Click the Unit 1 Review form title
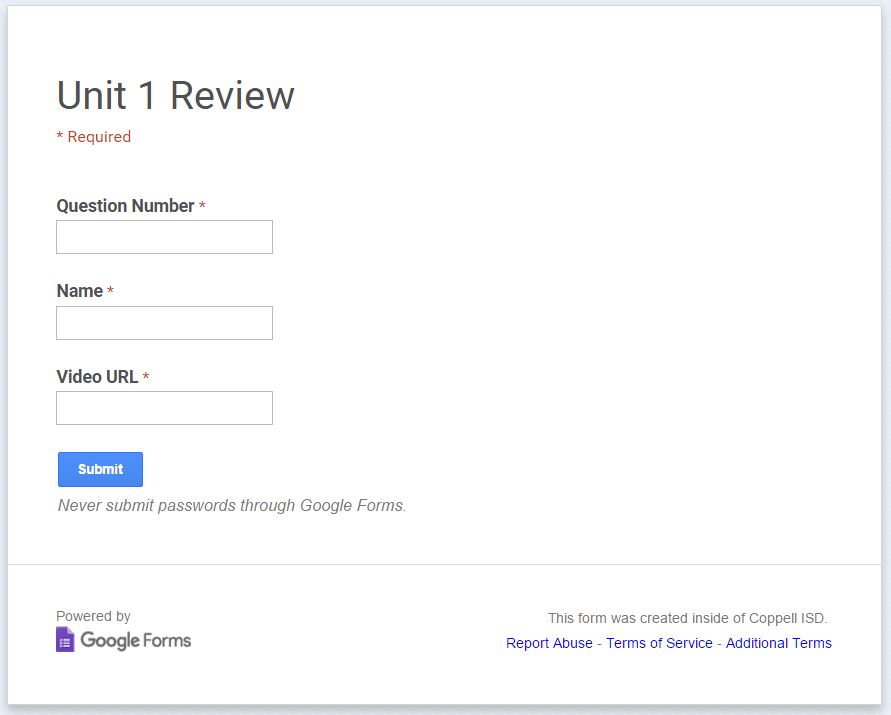This screenshot has height=715, width=891. pos(175,96)
